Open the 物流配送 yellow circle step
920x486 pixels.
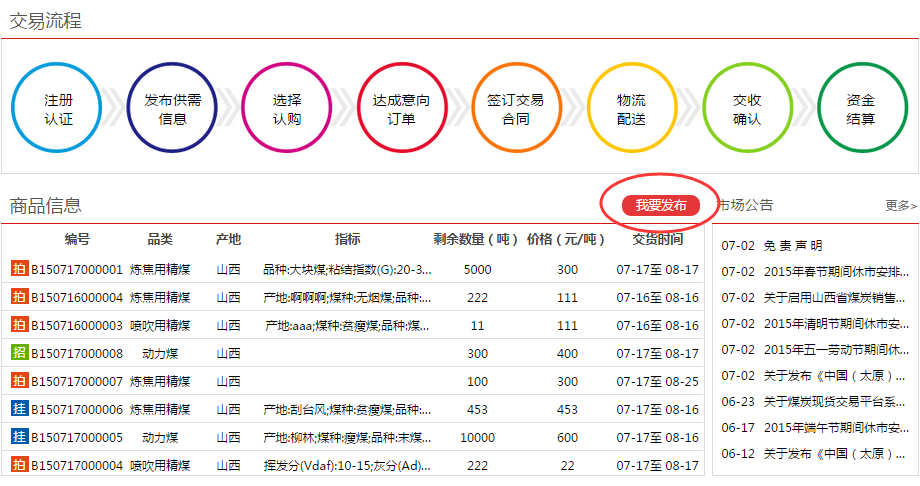(x=631, y=108)
